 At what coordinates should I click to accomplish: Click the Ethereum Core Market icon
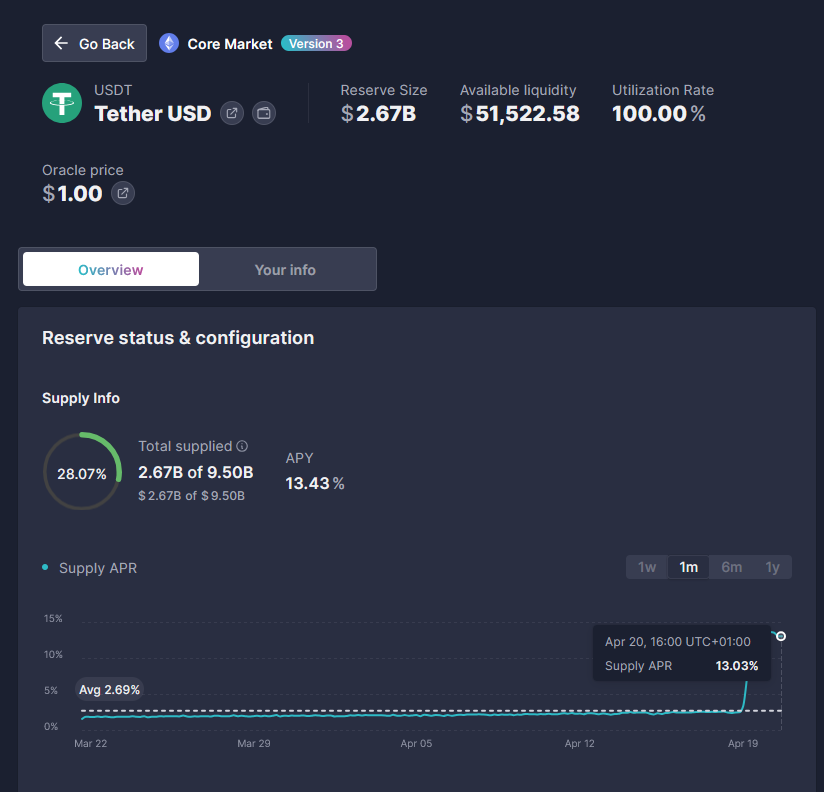click(x=169, y=43)
